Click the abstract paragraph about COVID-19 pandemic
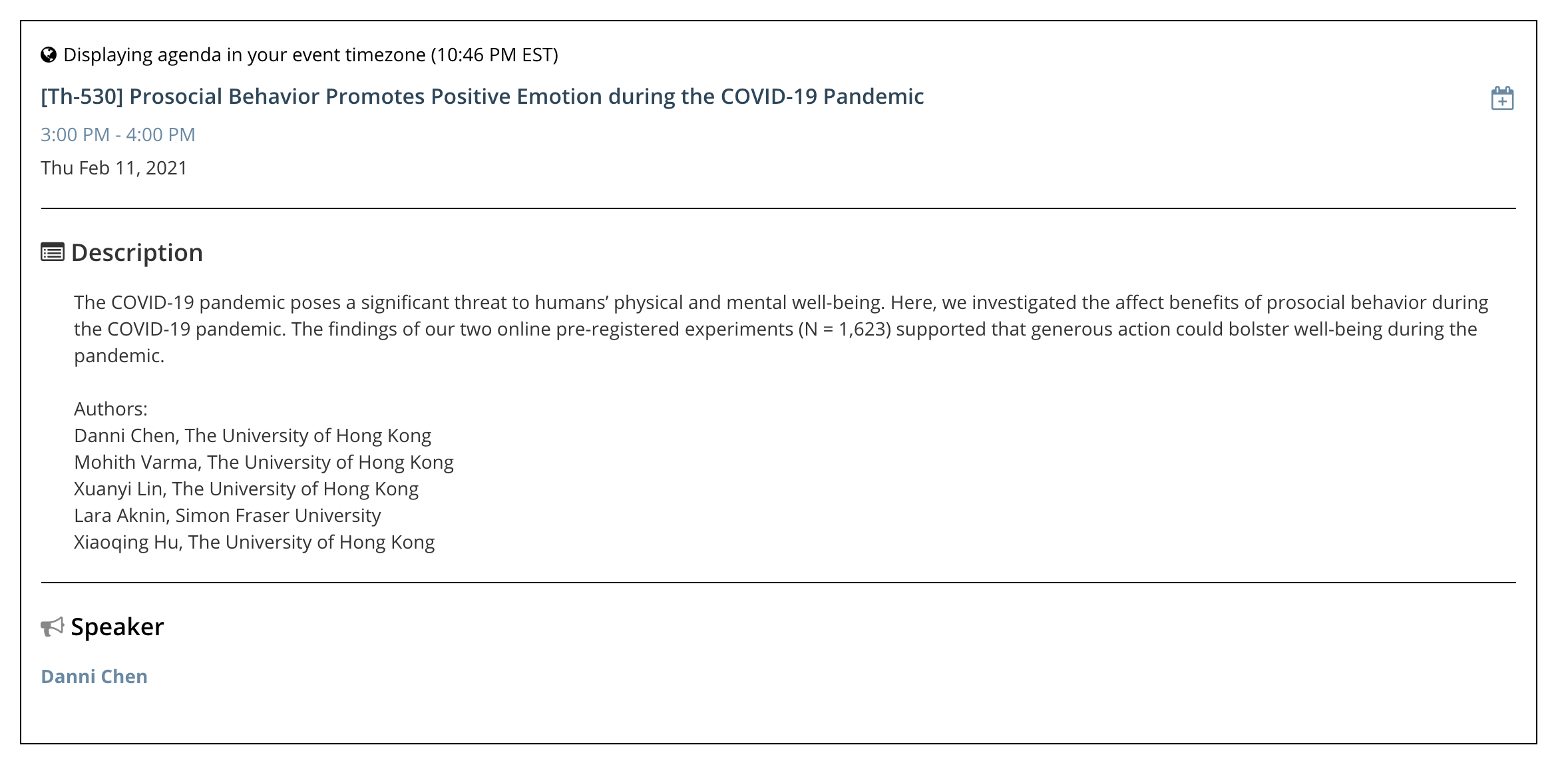This screenshot has width=1568, height=775. pyautogui.click(x=781, y=329)
